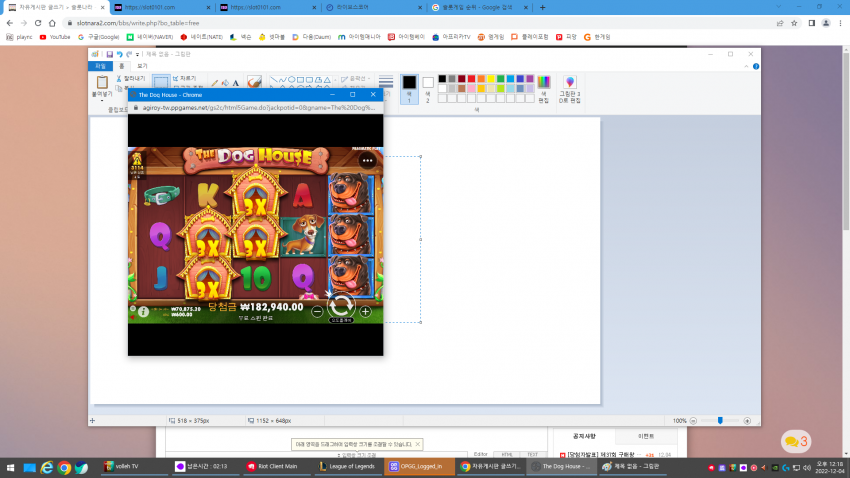Screen dimensions: 850x478
Task: Select Color 1 black foreground box
Action: click(409, 88)
